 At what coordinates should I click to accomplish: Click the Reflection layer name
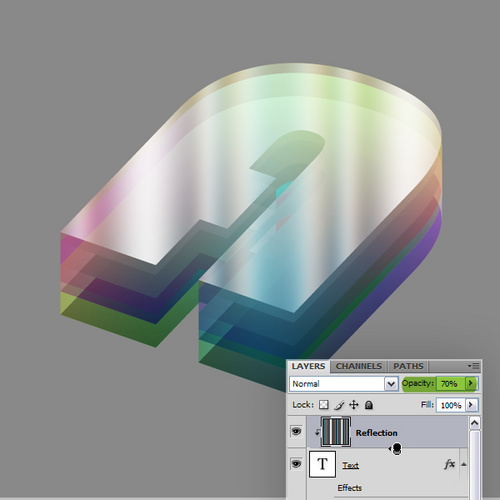[x=376, y=433]
